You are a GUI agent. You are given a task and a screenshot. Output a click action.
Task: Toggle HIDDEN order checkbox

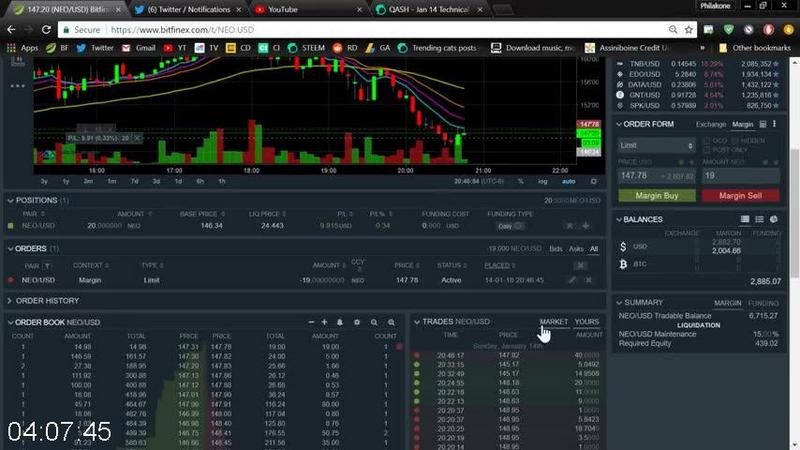[735, 140]
